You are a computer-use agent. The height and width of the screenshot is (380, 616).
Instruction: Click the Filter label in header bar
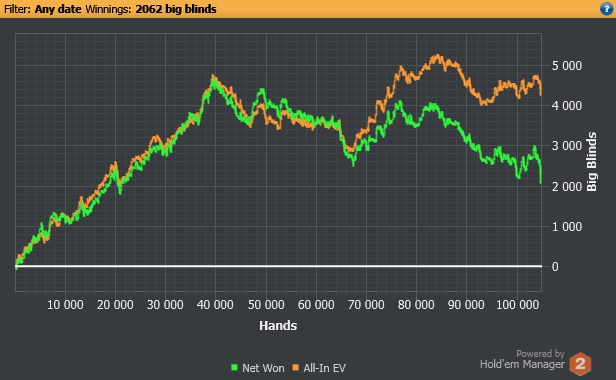pyautogui.click(x=17, y=9)
